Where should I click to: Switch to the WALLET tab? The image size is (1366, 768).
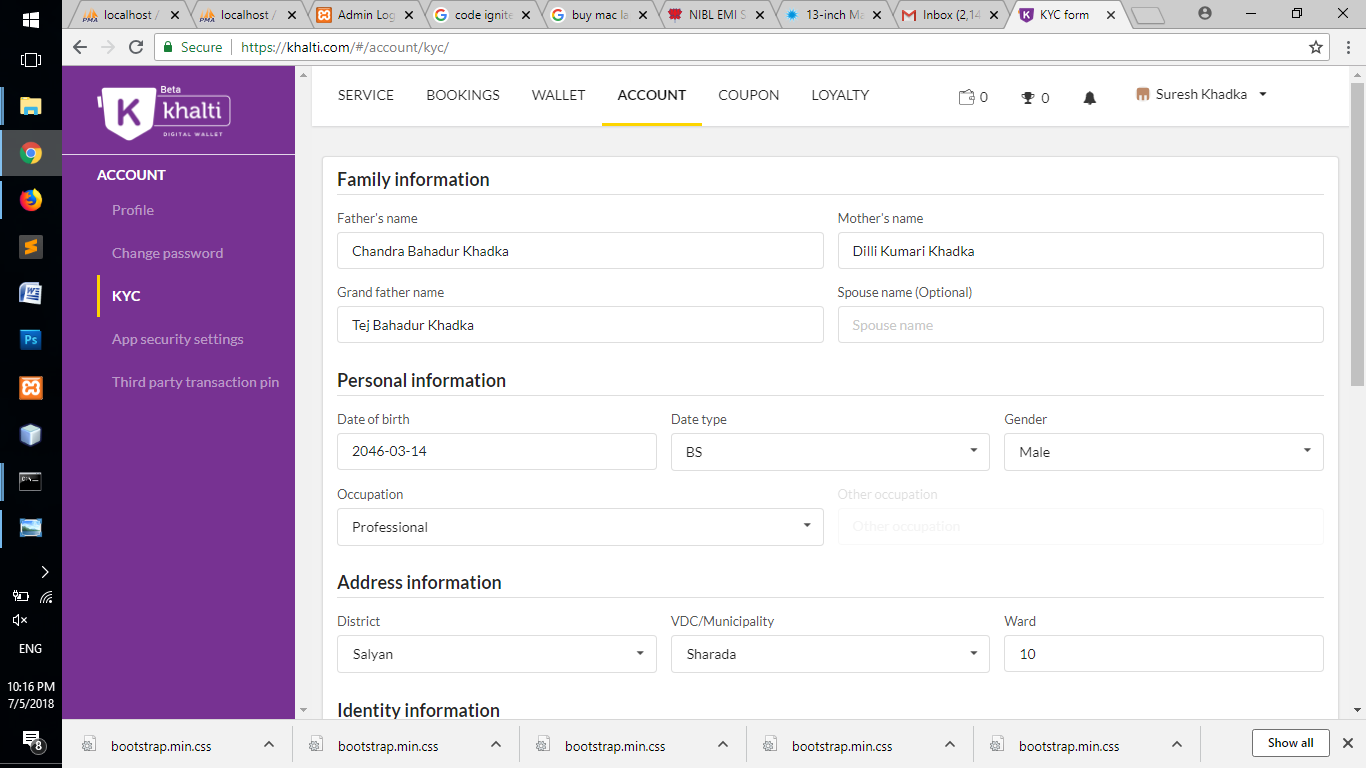[x=558, y=95]
